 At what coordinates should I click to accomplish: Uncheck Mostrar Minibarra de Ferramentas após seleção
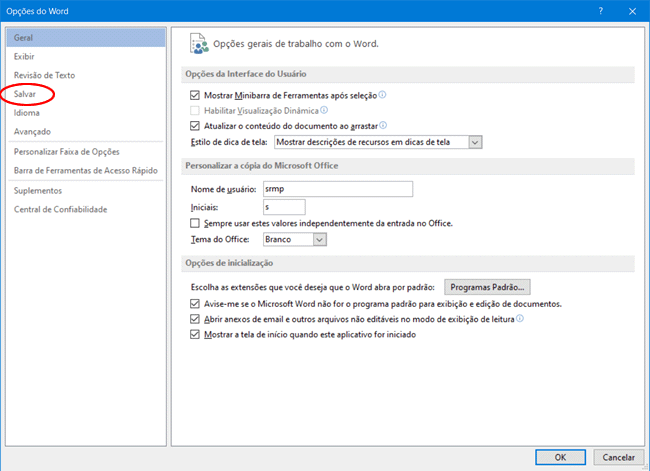[195, 95]
